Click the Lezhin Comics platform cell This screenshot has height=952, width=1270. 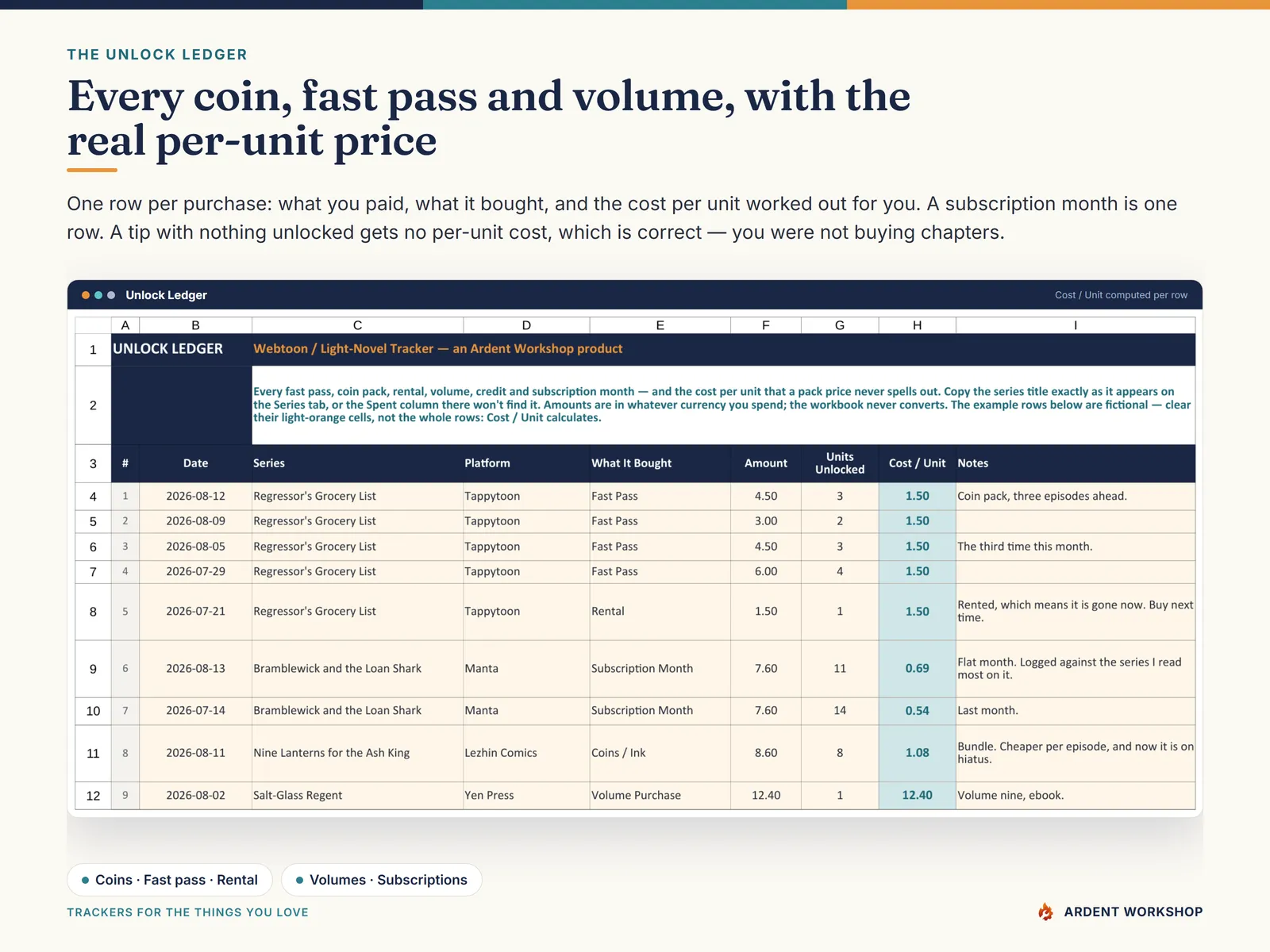point(526,753)
